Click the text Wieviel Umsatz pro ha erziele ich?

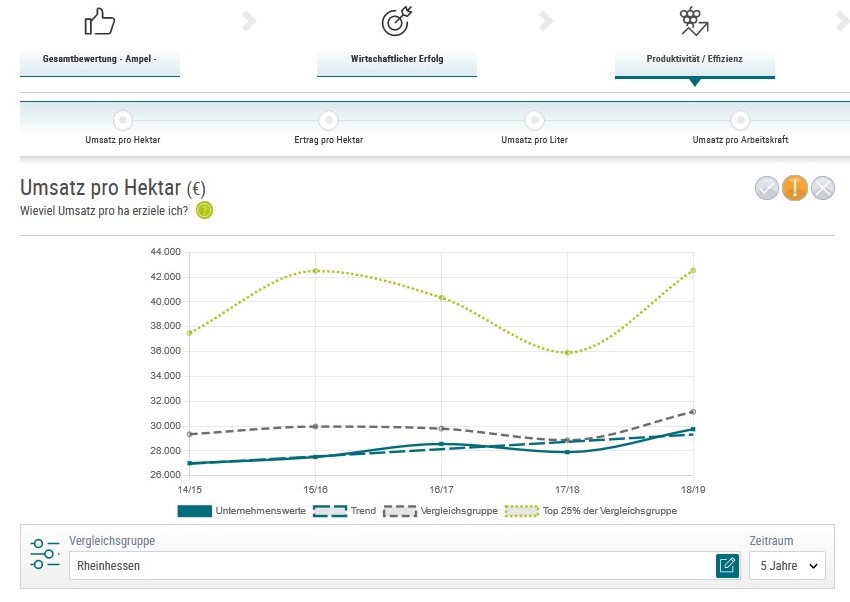[x=104, y=211]
